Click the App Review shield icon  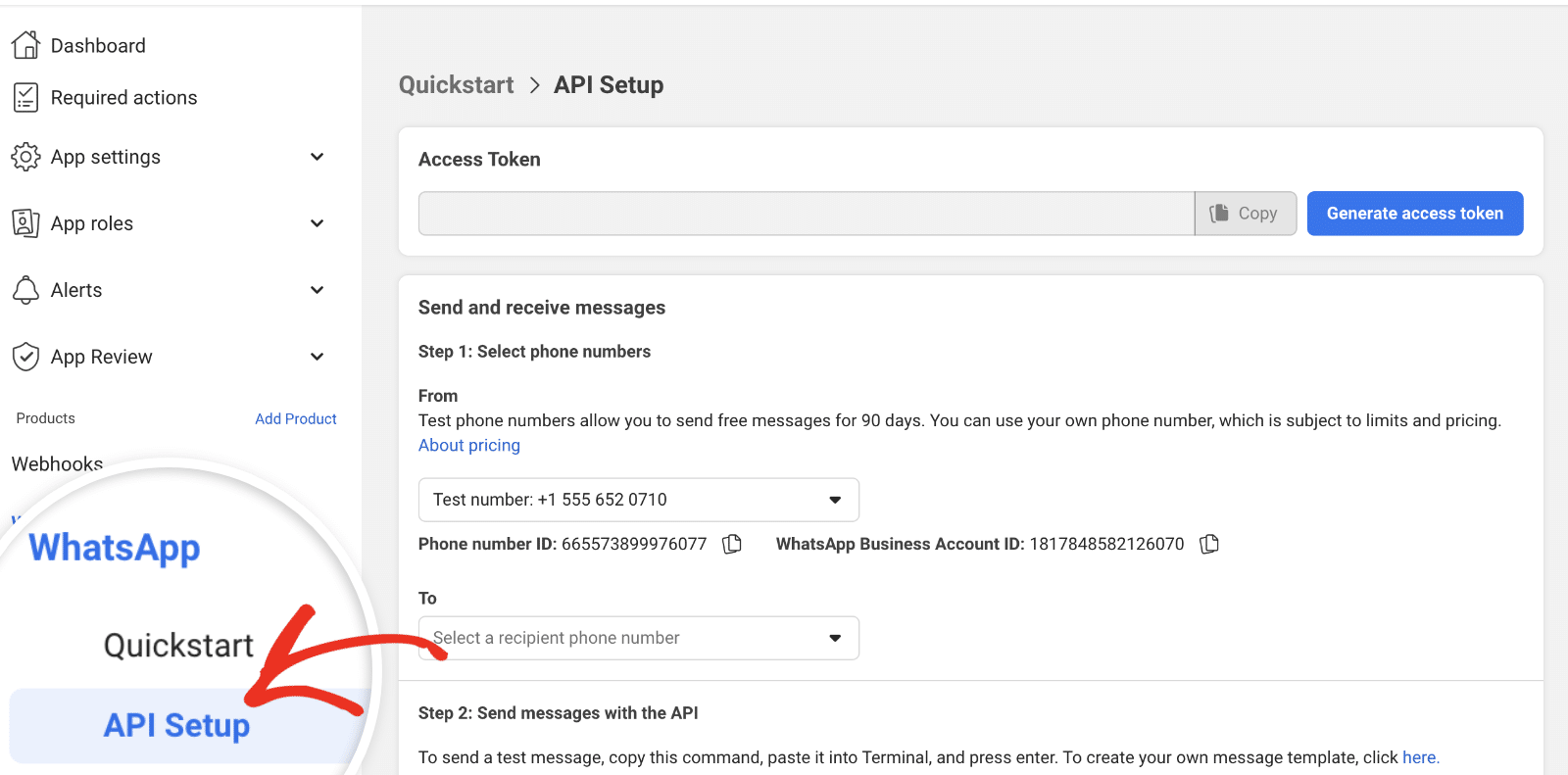(x=25, y=357)
